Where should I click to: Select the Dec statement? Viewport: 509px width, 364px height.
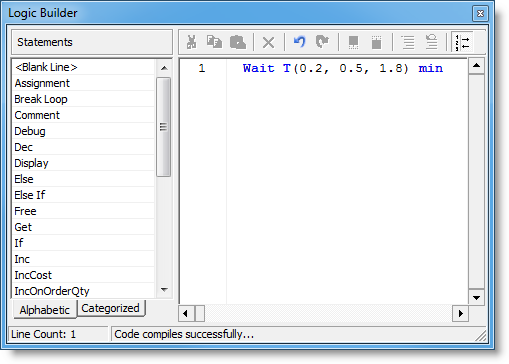point(84,147)
